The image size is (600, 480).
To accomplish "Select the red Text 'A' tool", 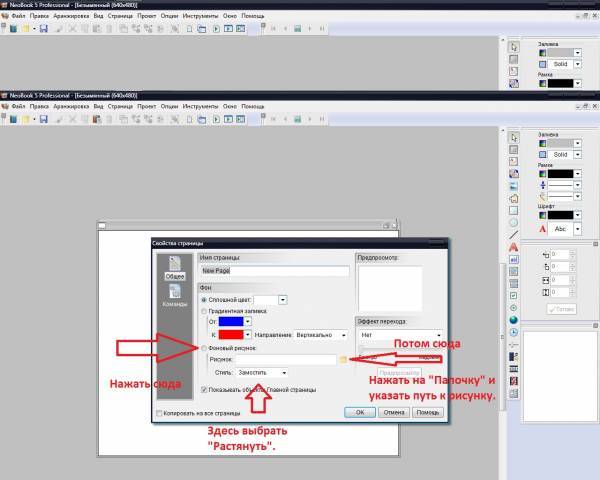I will [514, 246].
